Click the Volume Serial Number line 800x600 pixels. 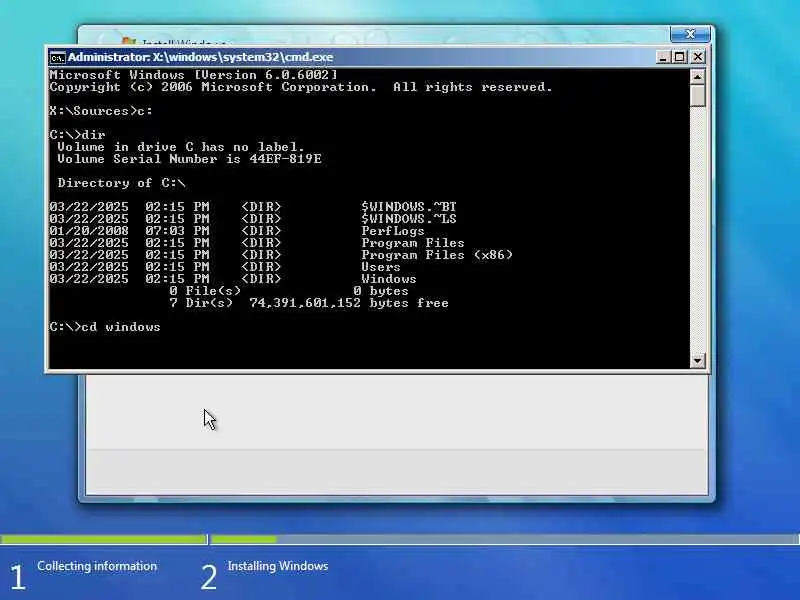coord(189,159)
